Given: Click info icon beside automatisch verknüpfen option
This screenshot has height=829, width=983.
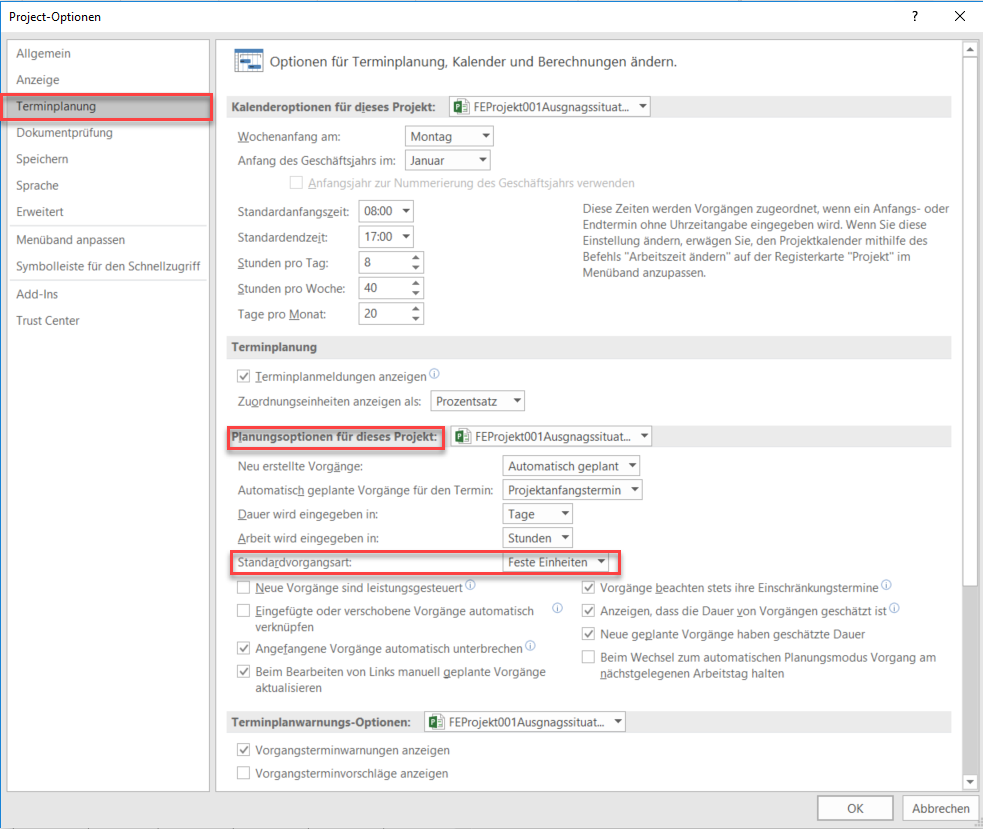Looking at the screenshot, I should tap(557, 608).
